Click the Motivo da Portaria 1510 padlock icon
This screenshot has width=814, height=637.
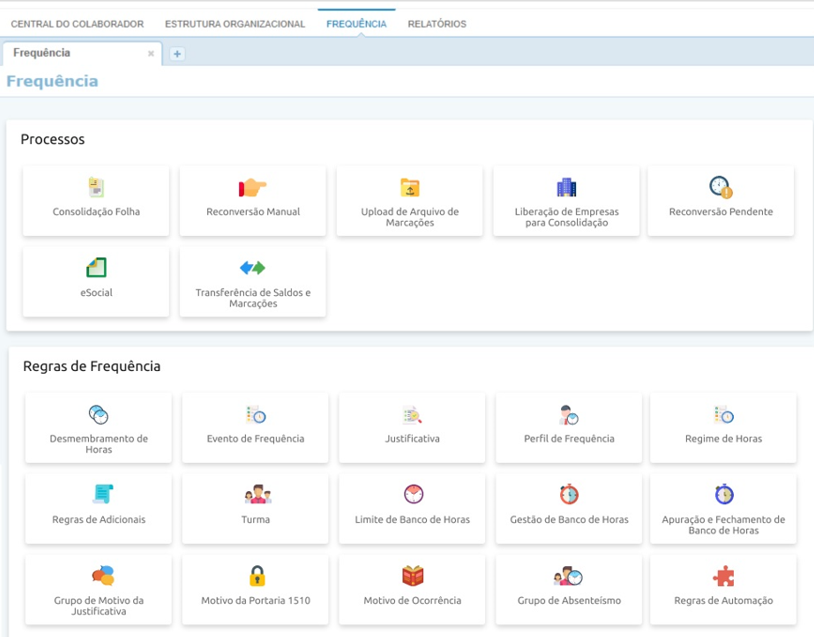(256, 576)
